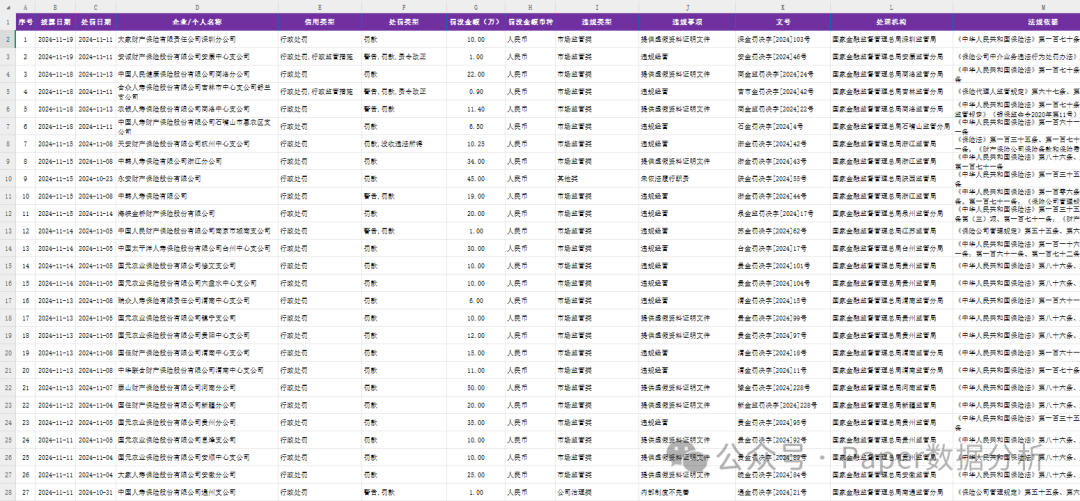Image resolution: width=1080 pixels, height=501 pixels.
Task: Select column B header
Action: click(x=55, y=7)
